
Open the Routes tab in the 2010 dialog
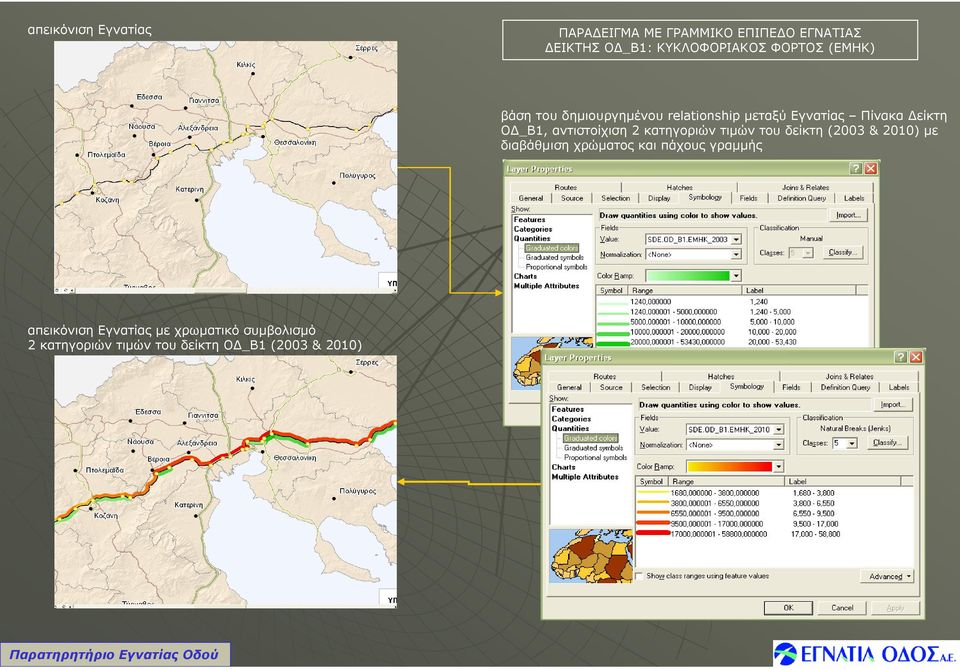point(604,377)
